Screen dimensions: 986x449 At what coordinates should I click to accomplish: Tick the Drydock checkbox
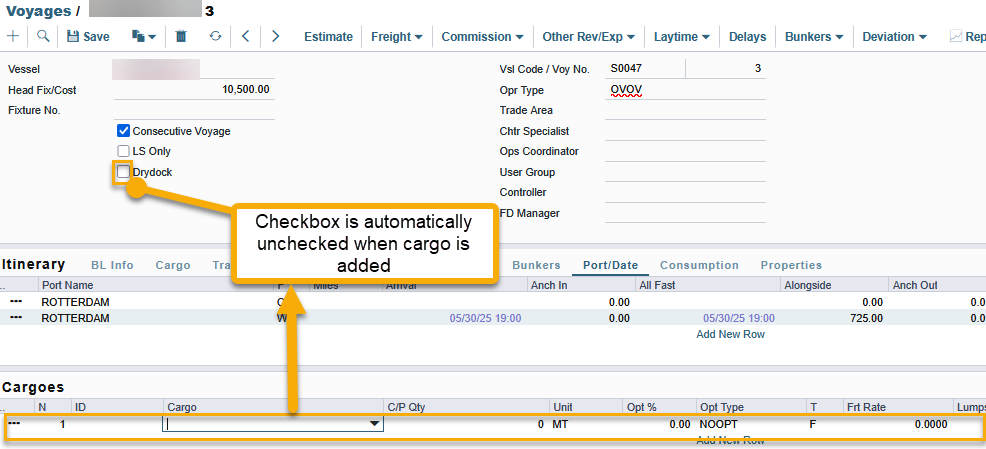coord(123,172)
